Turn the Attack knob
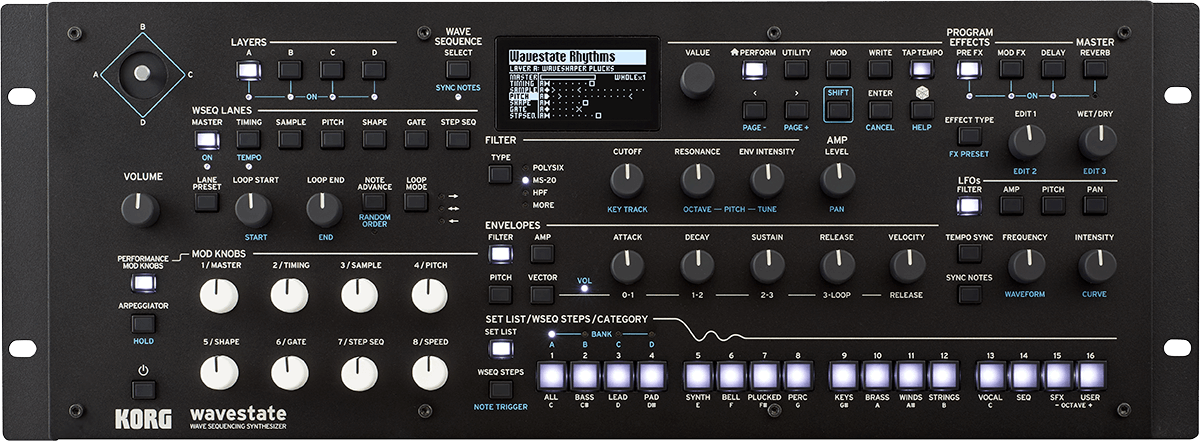 (627, 265)
